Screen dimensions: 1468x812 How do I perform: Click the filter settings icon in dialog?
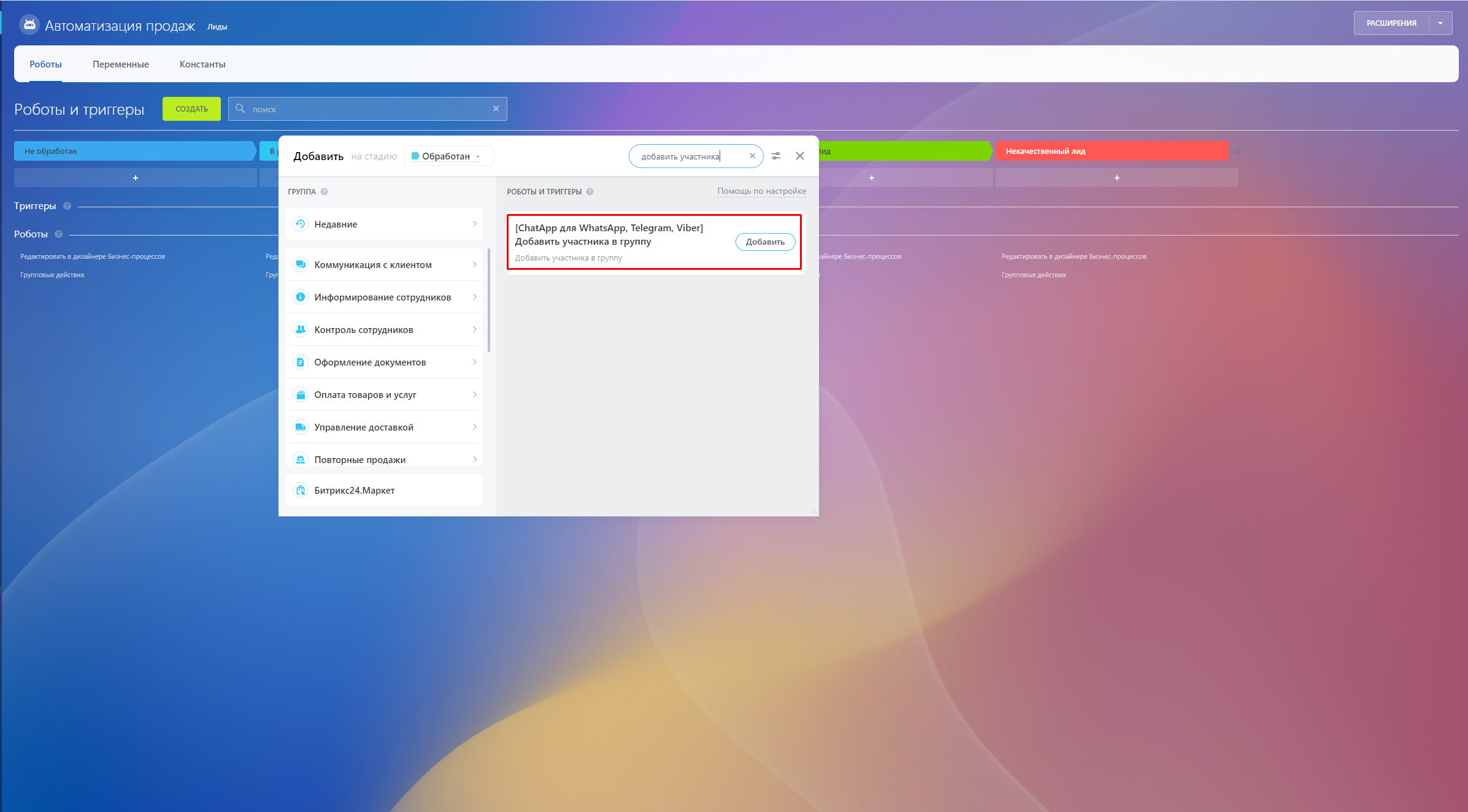tap(776, 156)
